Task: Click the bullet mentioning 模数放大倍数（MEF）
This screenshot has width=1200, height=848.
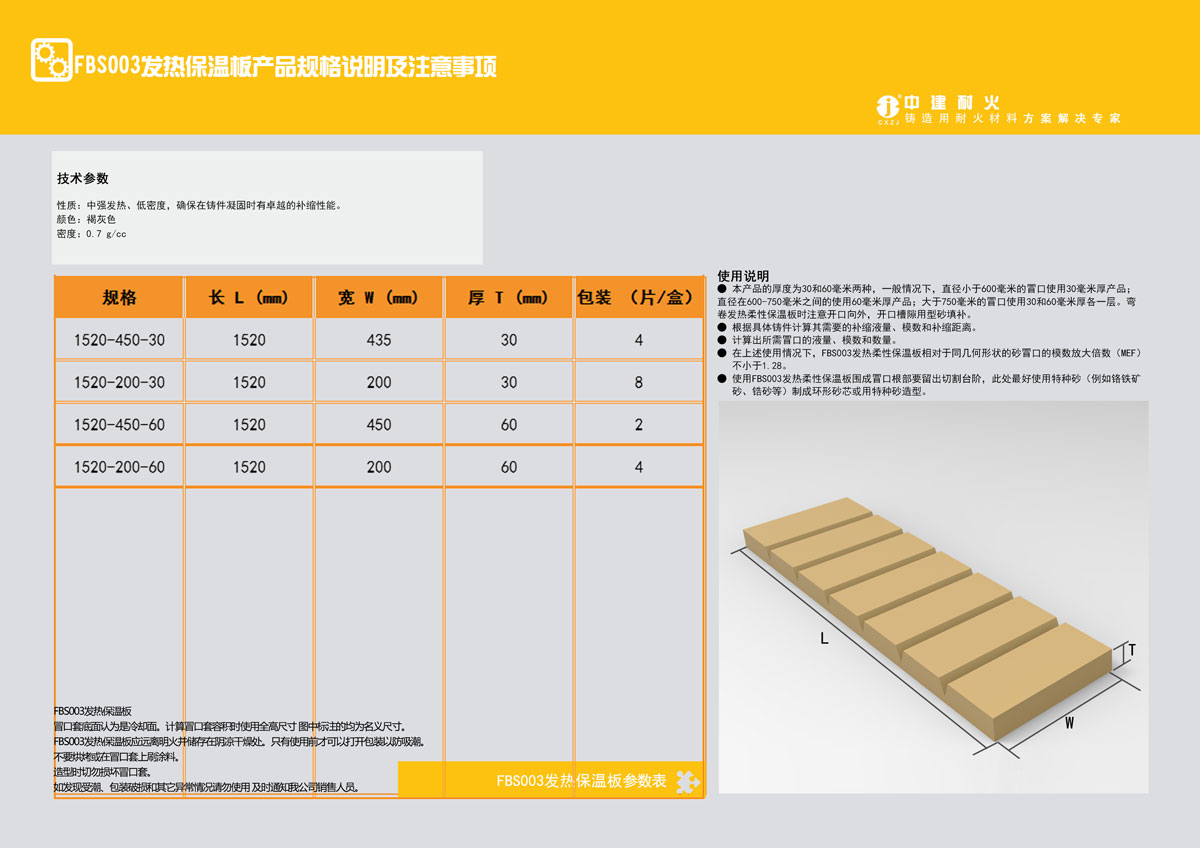Action: (930, 359)
